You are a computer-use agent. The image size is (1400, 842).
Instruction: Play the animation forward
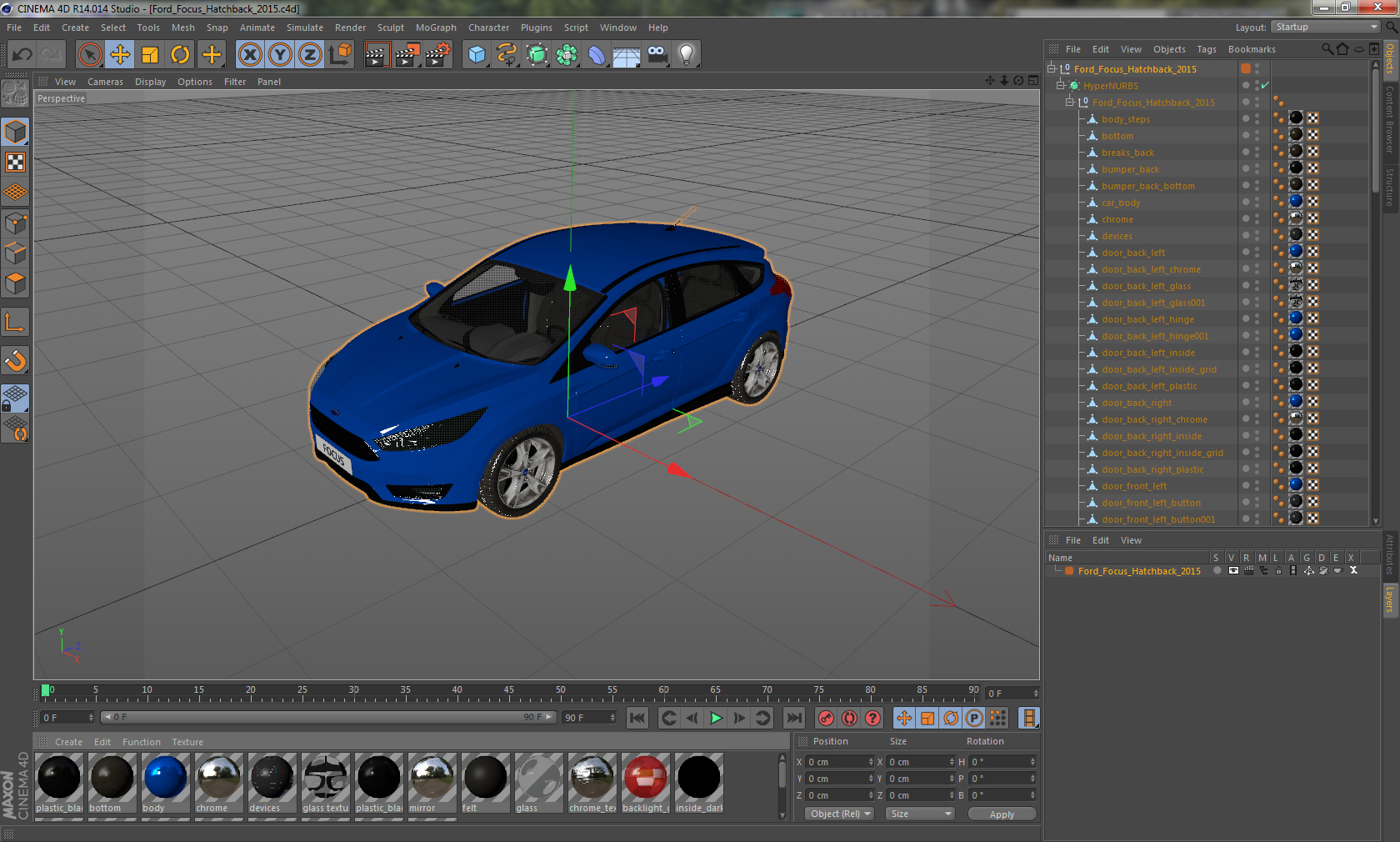[x=716, y=718]
